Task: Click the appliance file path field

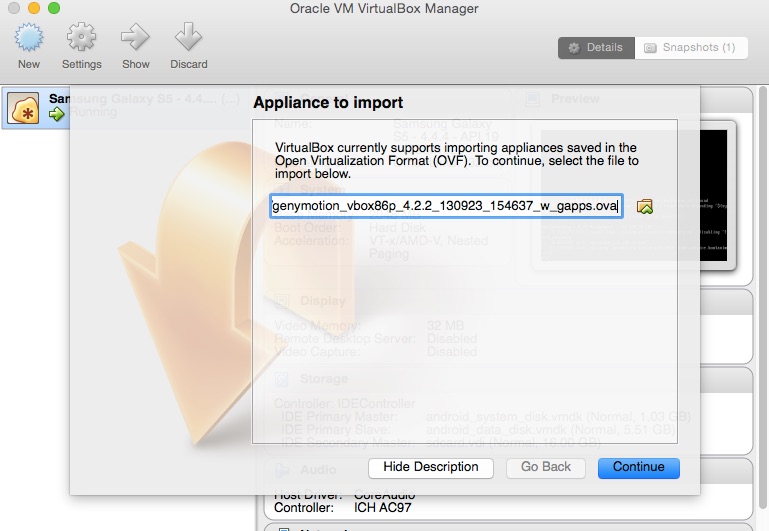Action: click(x=446, y=206)
